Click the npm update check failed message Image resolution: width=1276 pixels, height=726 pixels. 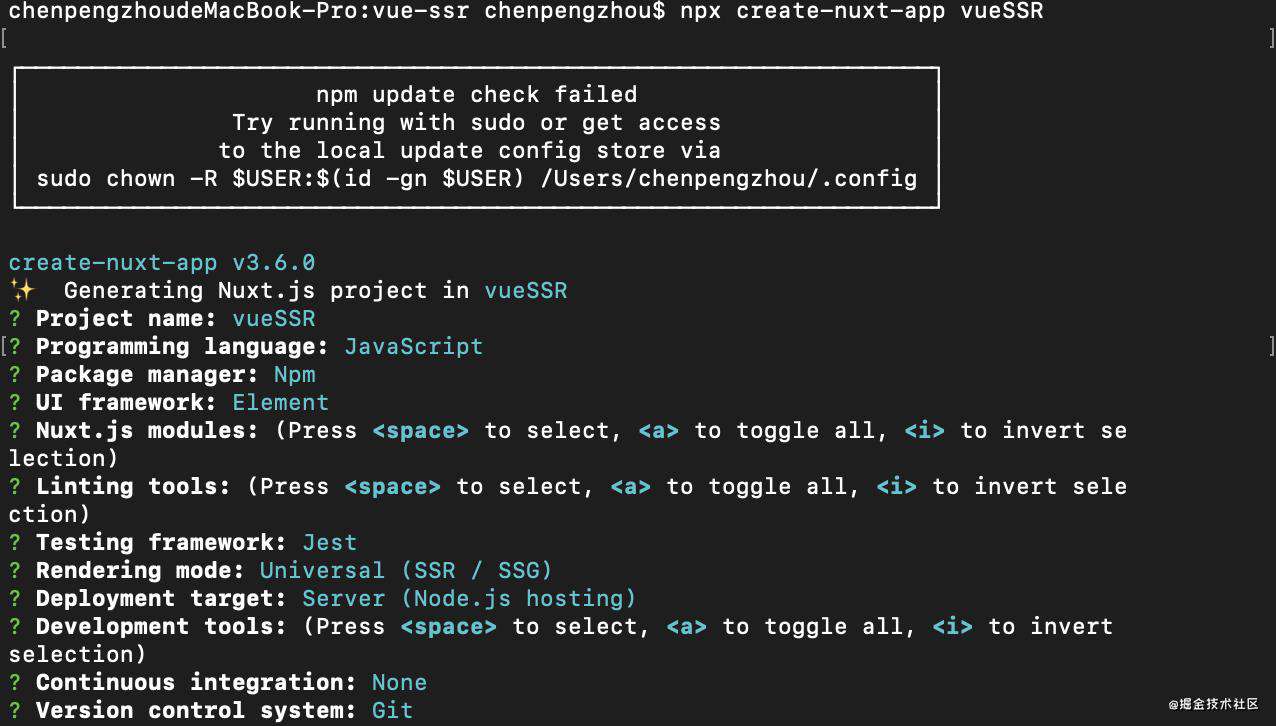pyautogui.click(x=477, y=94)
